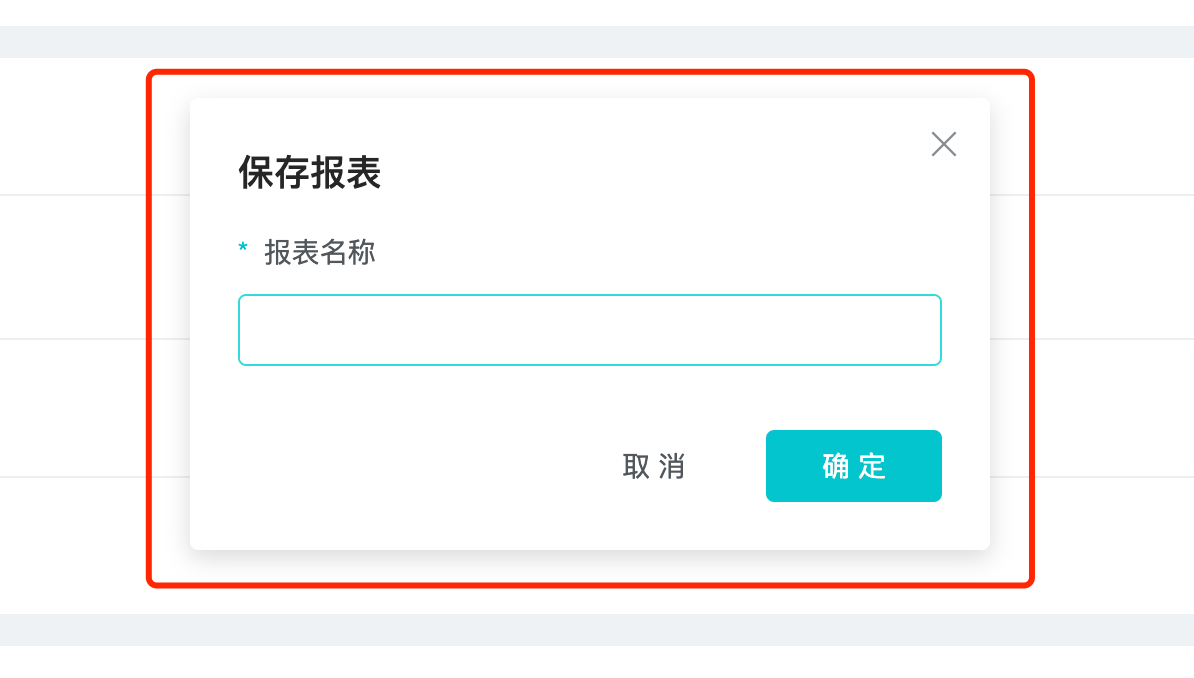Image resolution: width=1194 pixels, height=678 pixels.
Task: Click the 取消 button
Action: 654,466
